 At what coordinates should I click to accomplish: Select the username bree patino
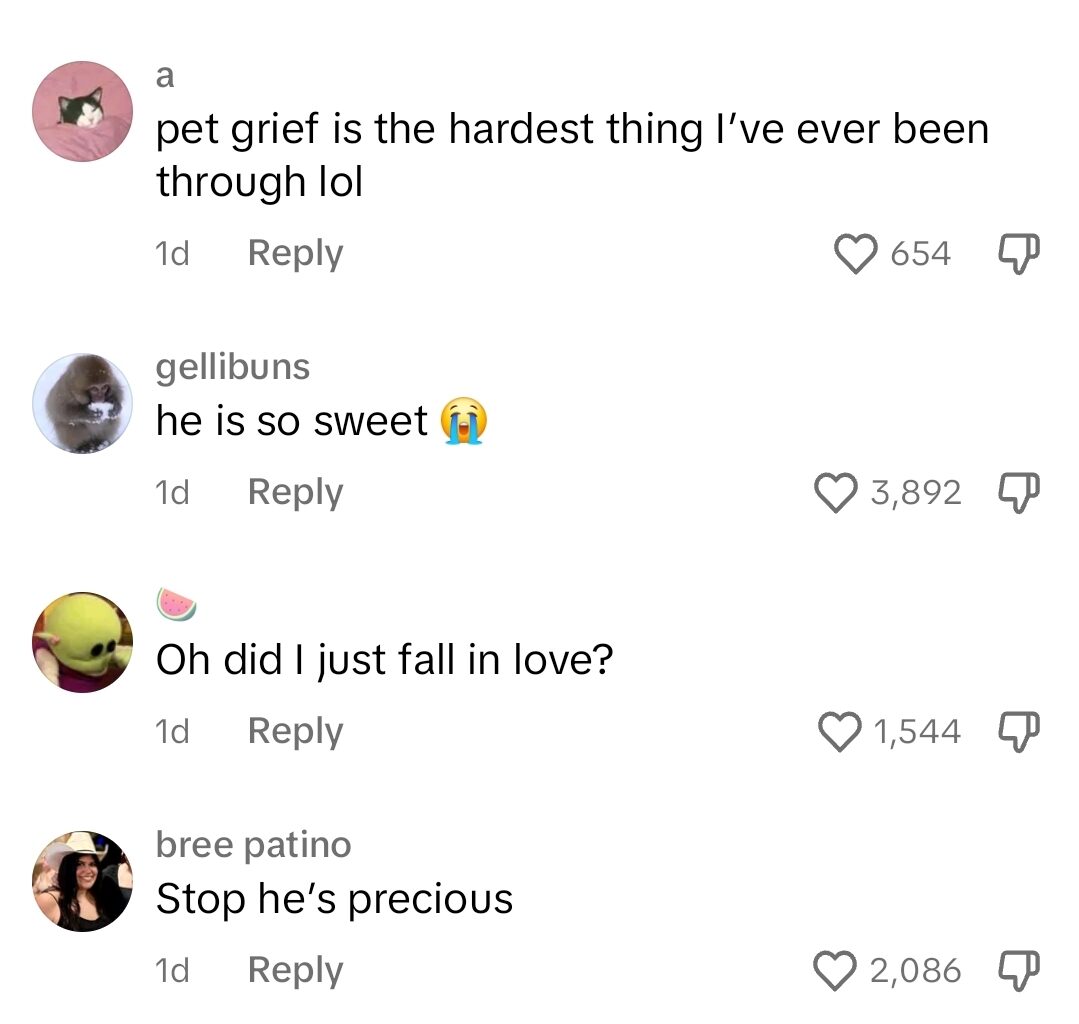click(253, 845)
